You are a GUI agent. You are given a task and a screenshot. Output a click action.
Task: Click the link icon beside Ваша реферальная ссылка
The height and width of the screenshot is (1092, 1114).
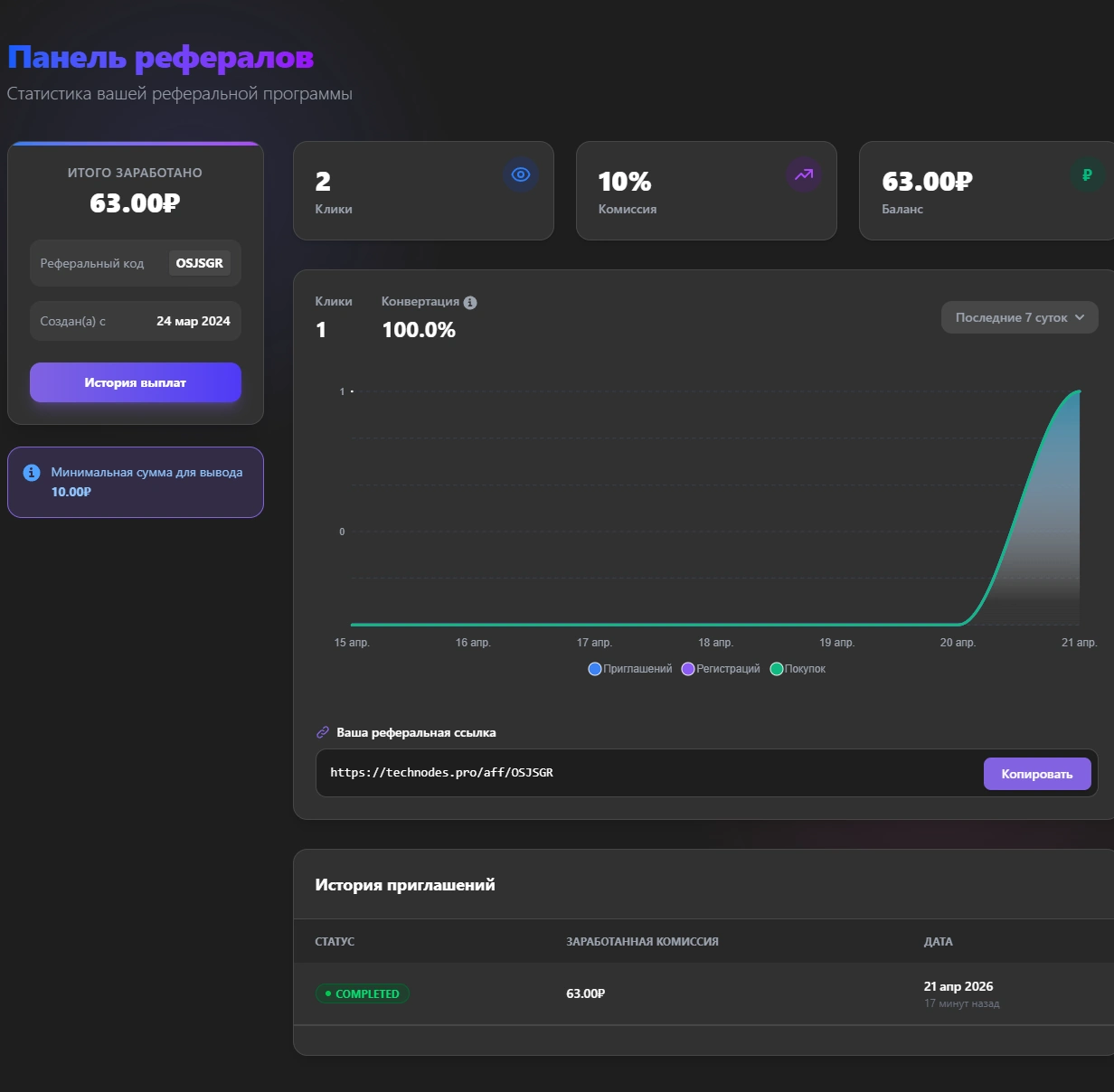click(323, 732)
